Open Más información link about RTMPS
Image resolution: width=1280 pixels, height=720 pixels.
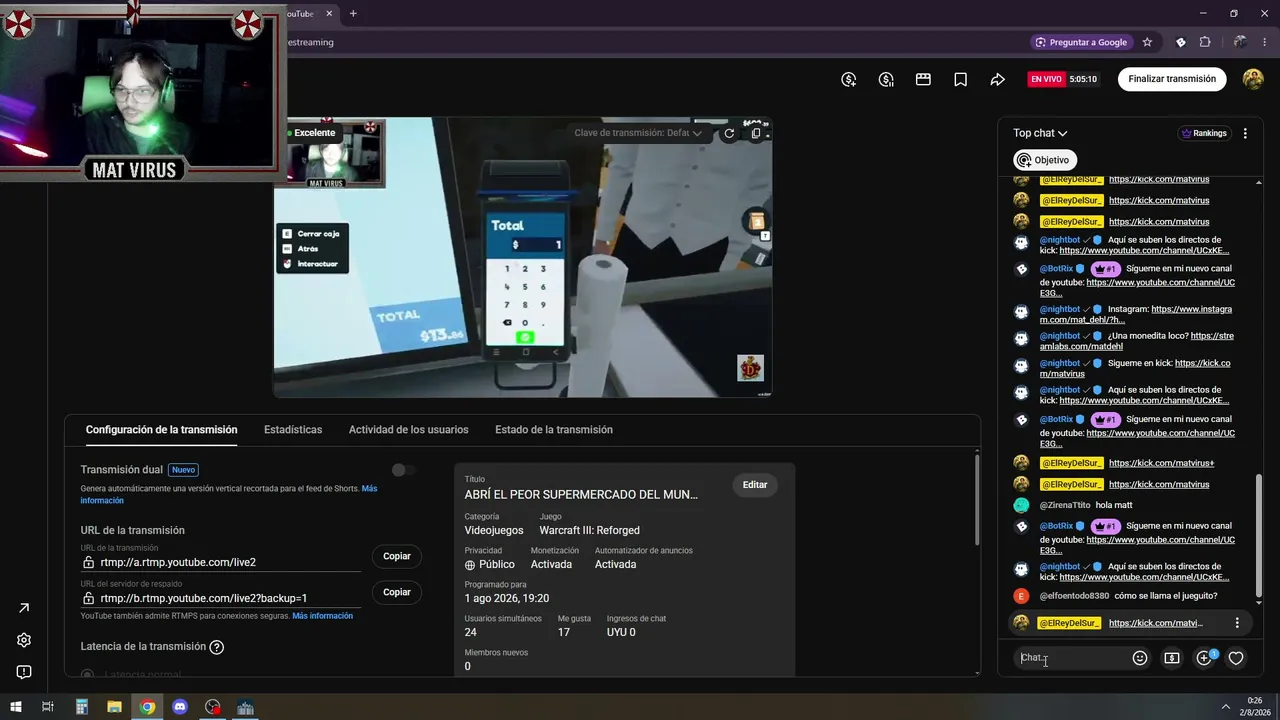click(x=322, y=616)
